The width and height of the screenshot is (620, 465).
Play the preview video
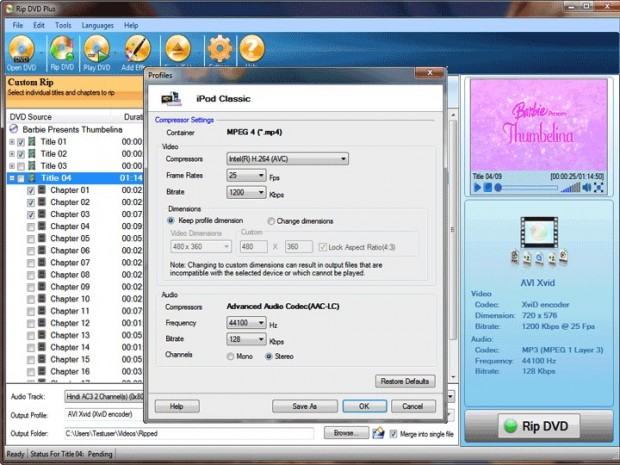[x=477, y=187]
